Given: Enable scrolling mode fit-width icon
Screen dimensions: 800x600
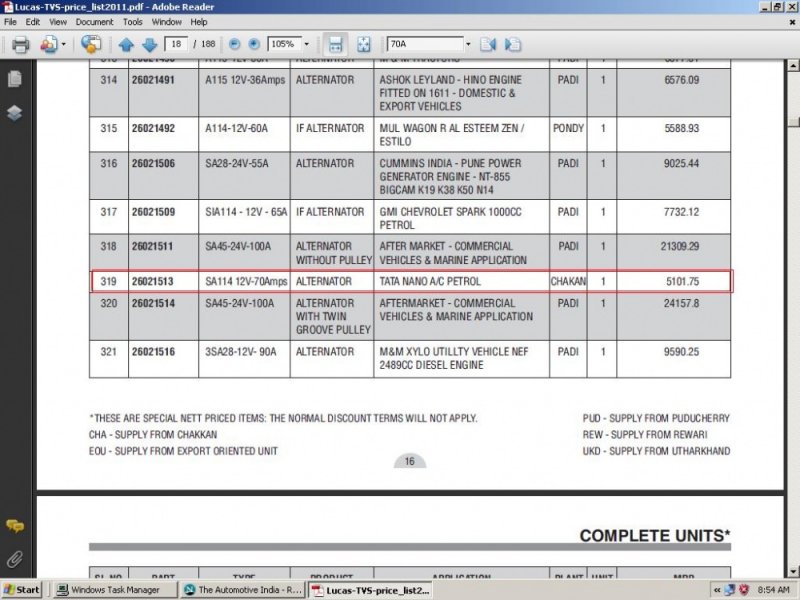Looking at the screenshot, I should click(x=335, y=45).
